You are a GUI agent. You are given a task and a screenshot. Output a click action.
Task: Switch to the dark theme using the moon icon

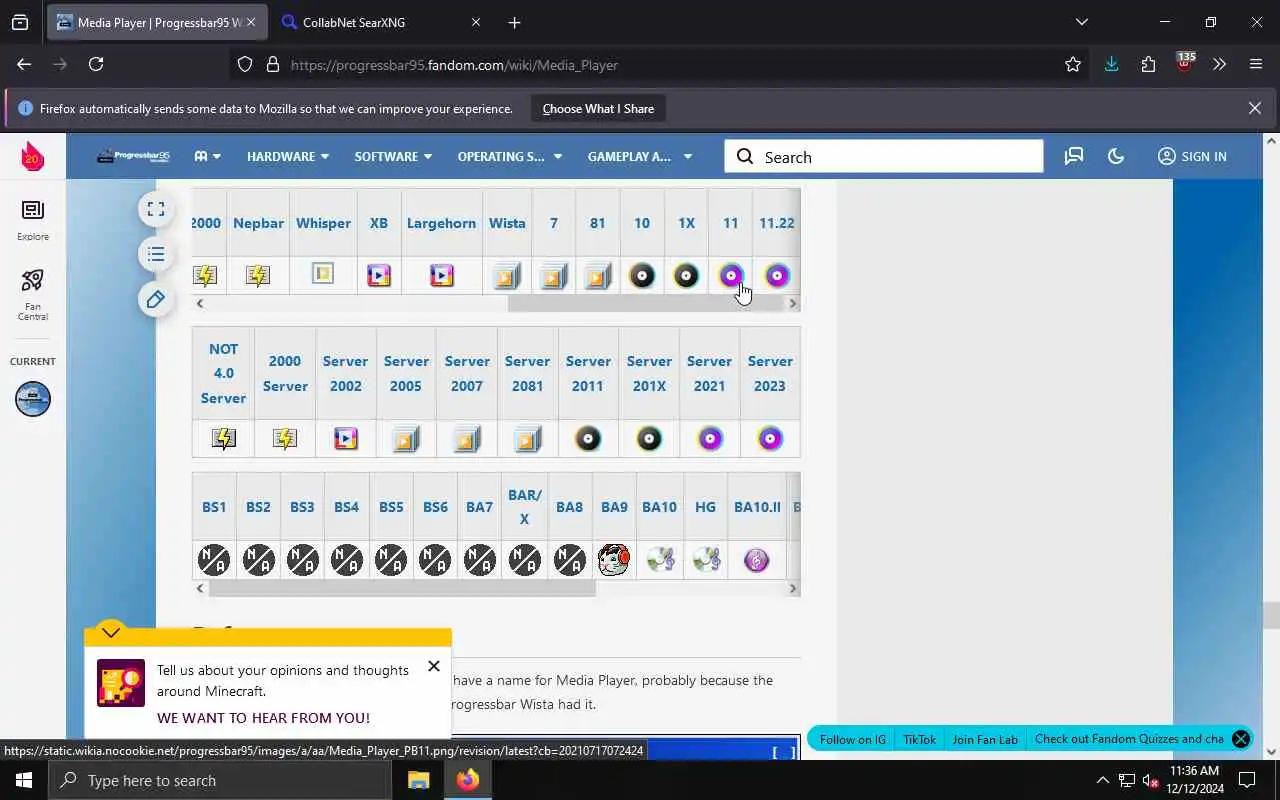coord(1116,156)
